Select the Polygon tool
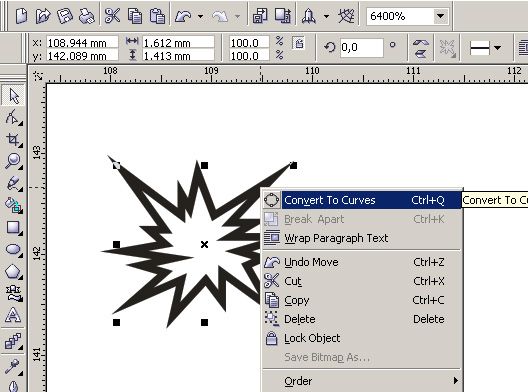Image resolution: width=528 pixels, height=392 pixels. tap(13, 271)
